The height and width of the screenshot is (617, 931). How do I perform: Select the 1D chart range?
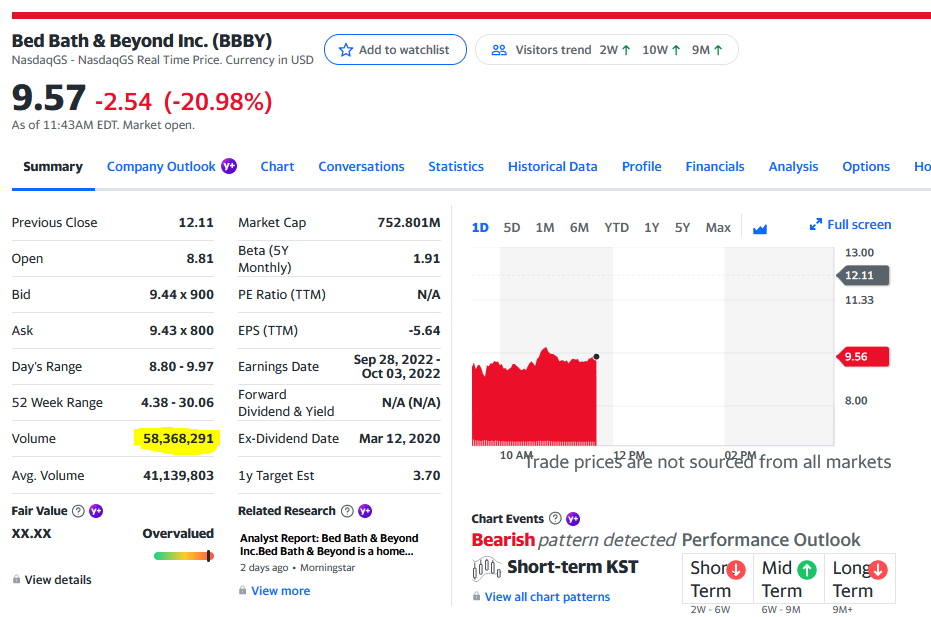coord(480,227)
